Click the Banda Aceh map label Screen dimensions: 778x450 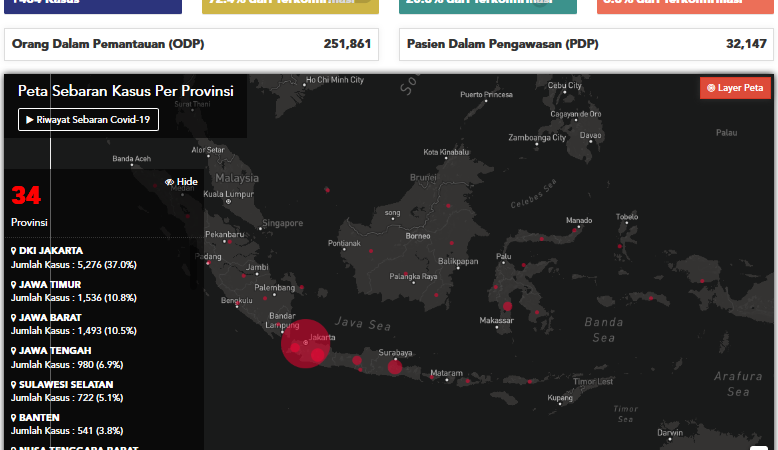click(x=131, y=159)
